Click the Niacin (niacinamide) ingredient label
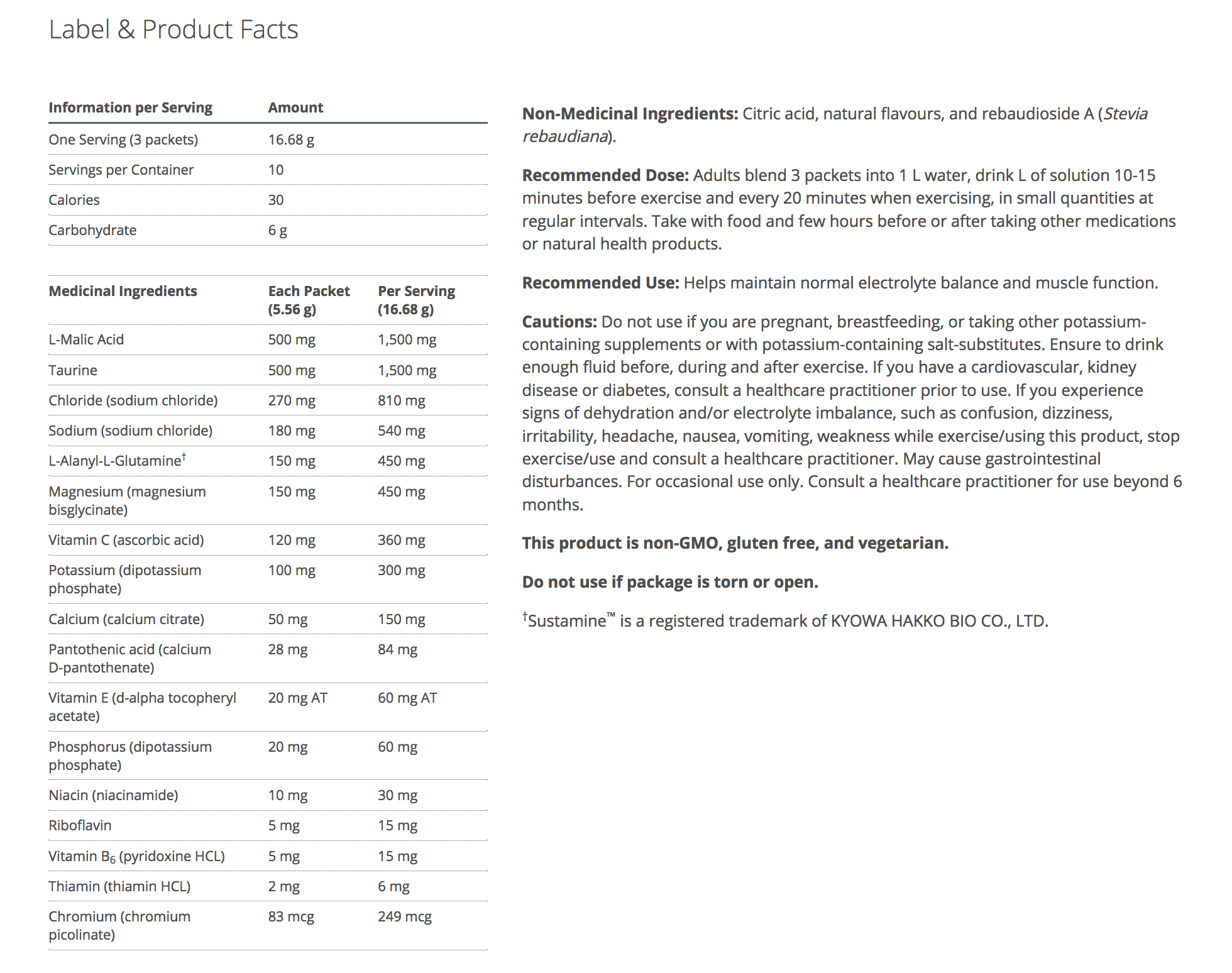Viewport: 1232px width, 973px height. (114, 795)
